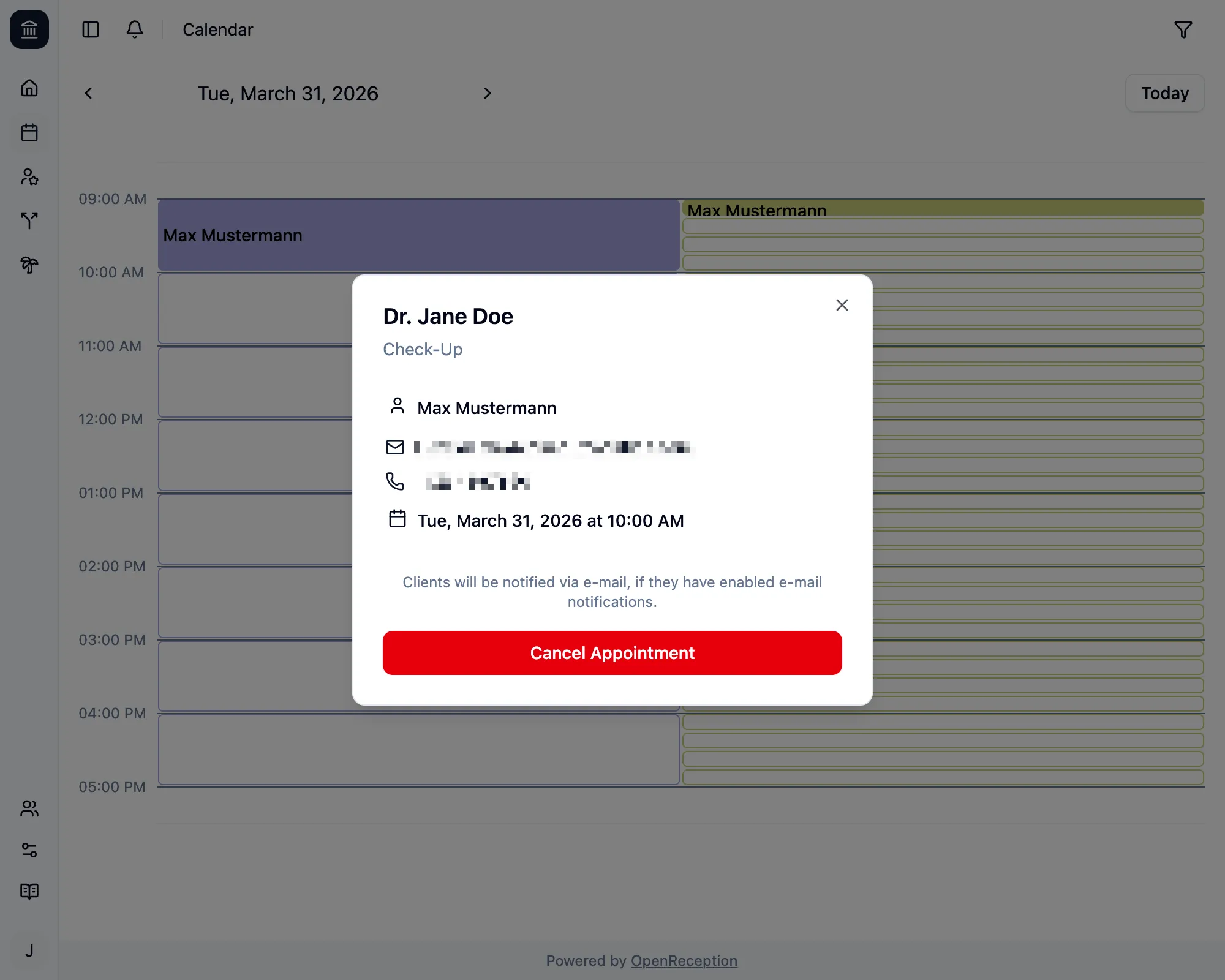The image size is (1225, 980).
Task: Open the OpenReception link in the footer
Action: [x=684, y=960]
